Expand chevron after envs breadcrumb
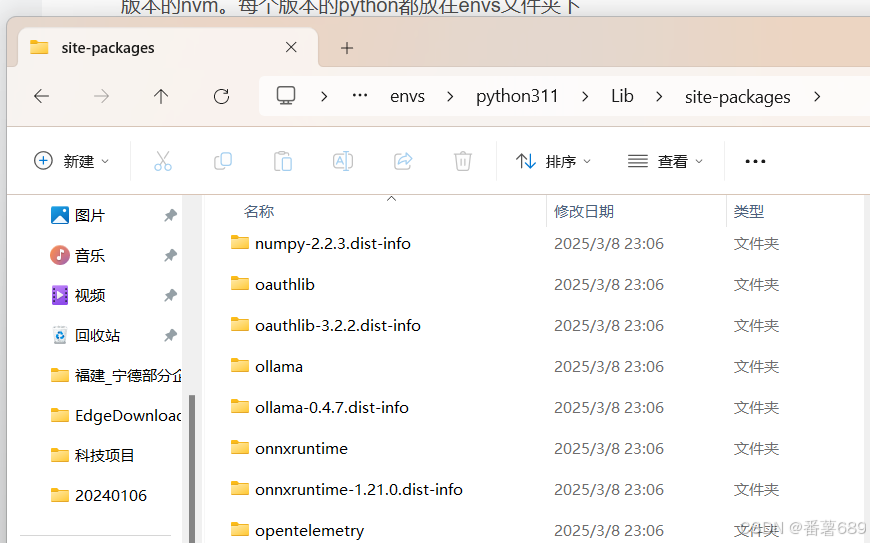 point(450,97)
